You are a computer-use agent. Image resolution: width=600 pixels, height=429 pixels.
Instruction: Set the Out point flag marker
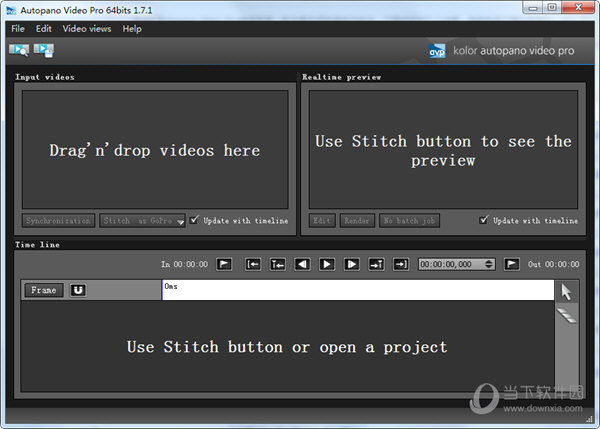click(512, 264)
